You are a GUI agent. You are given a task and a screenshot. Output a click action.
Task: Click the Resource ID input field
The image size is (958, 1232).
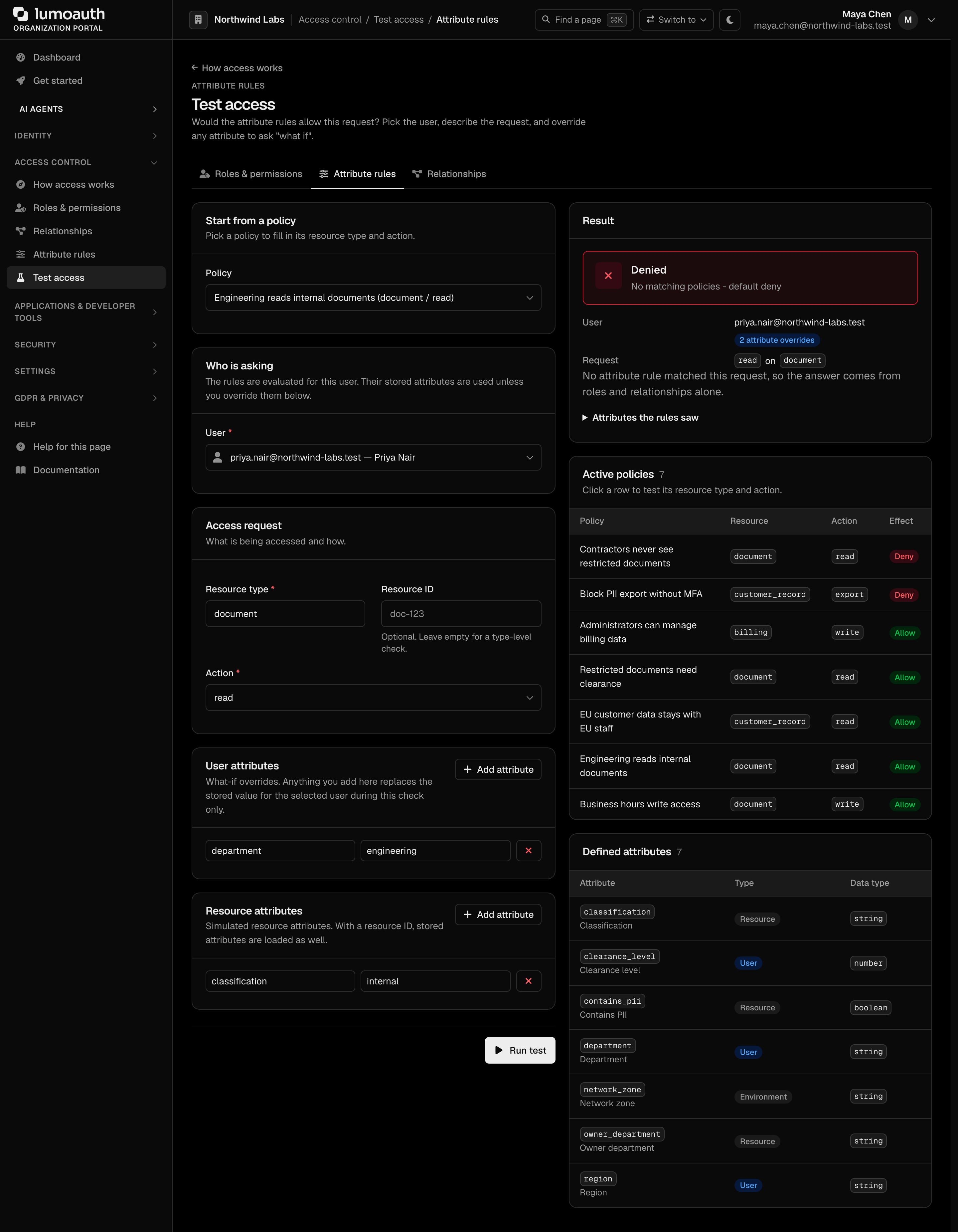(461, 614)
